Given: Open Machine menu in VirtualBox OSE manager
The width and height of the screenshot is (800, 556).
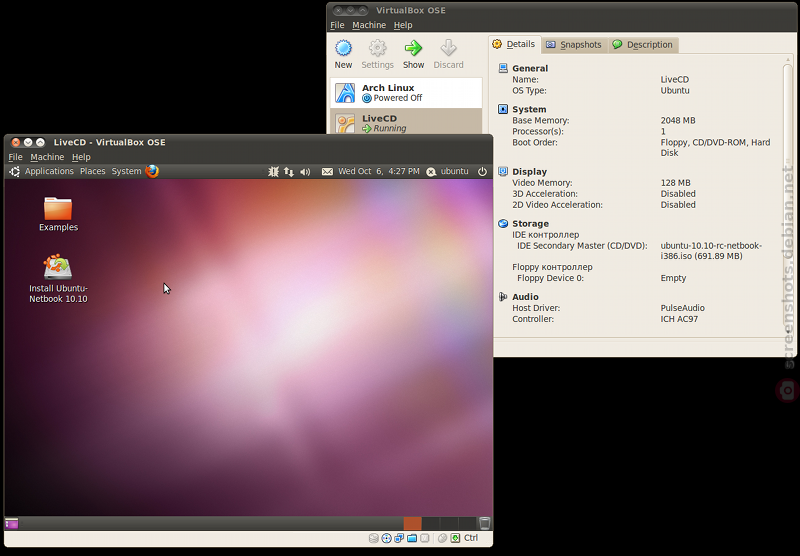Looking at the screenshot, I should coord(369,25).
